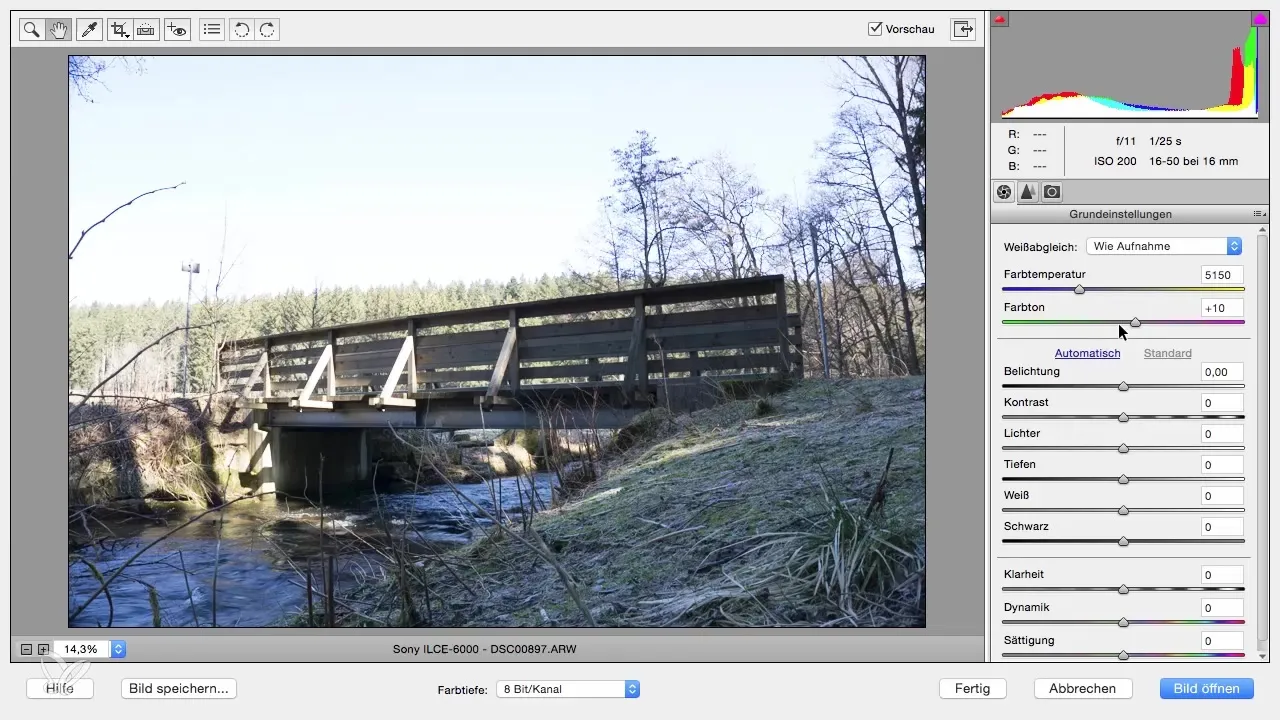Open the Farbtiefe 8 Bit/Kanal dropdown
Screen dimensions: 1280x720
coord(568,689)
